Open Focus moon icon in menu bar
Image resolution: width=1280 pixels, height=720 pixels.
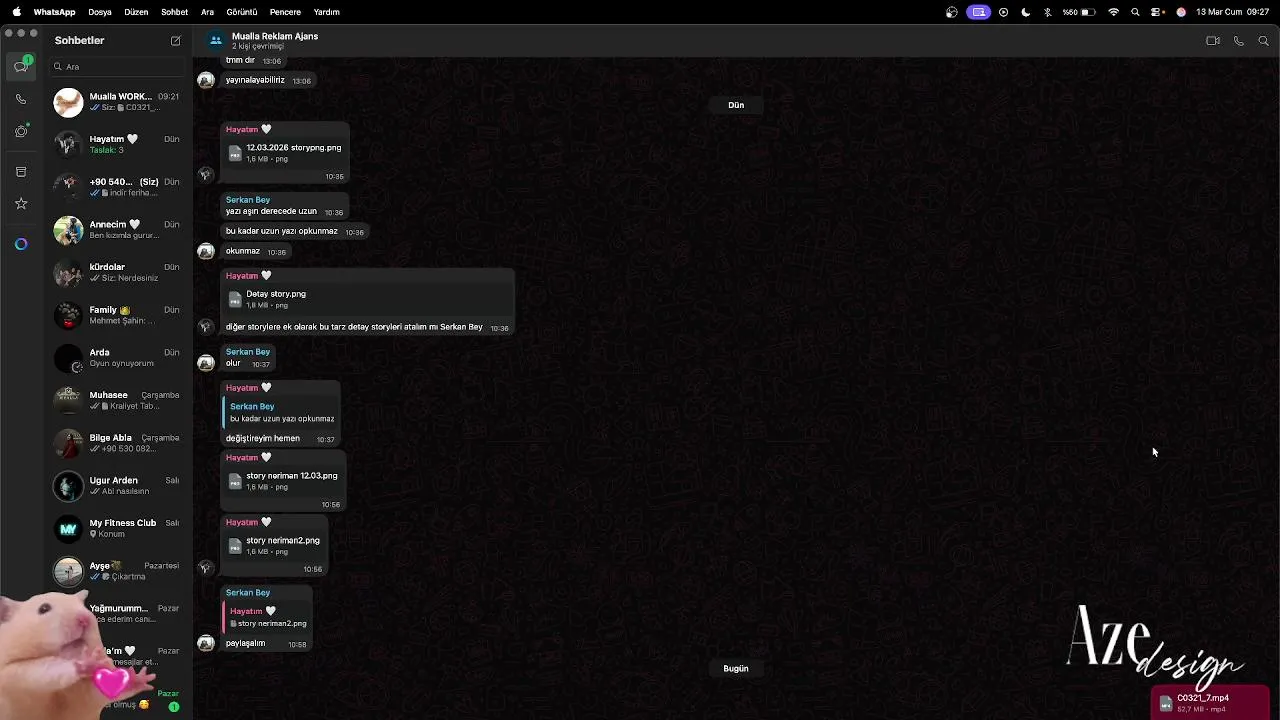click(1026, 12)
